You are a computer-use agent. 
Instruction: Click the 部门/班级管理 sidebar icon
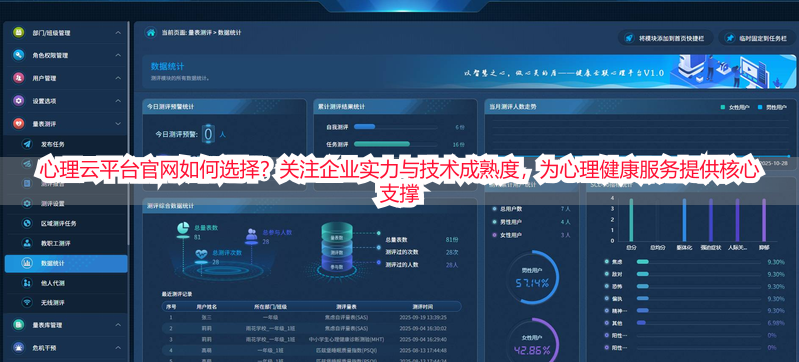18,32
